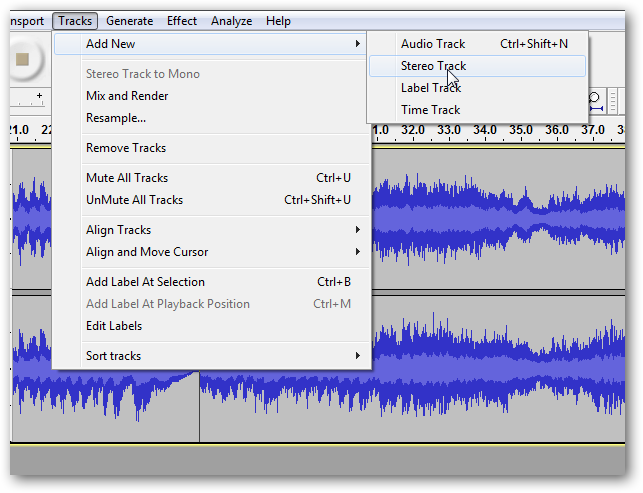Select Label Track from the submenu
Viewport: 643px width, 493px height.
tap(477, 88)
